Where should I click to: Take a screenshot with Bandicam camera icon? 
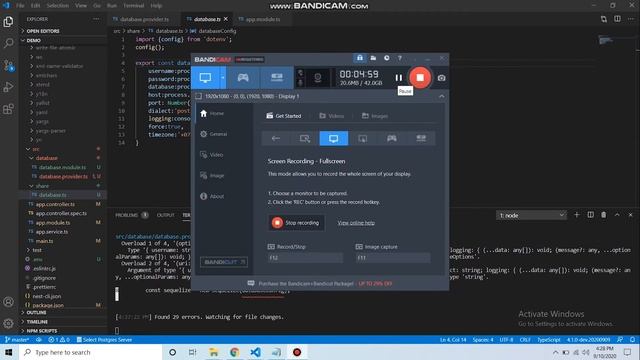point(441,78)
